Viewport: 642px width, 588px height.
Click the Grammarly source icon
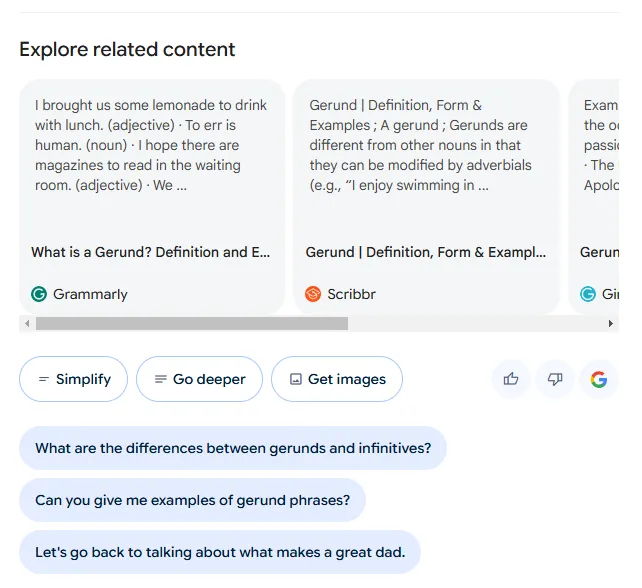39,294
